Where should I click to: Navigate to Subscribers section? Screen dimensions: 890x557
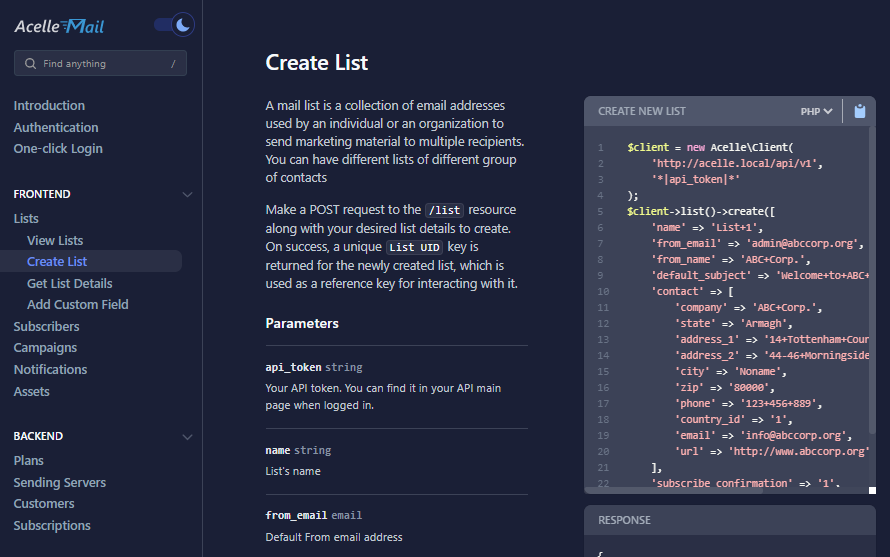46,327
